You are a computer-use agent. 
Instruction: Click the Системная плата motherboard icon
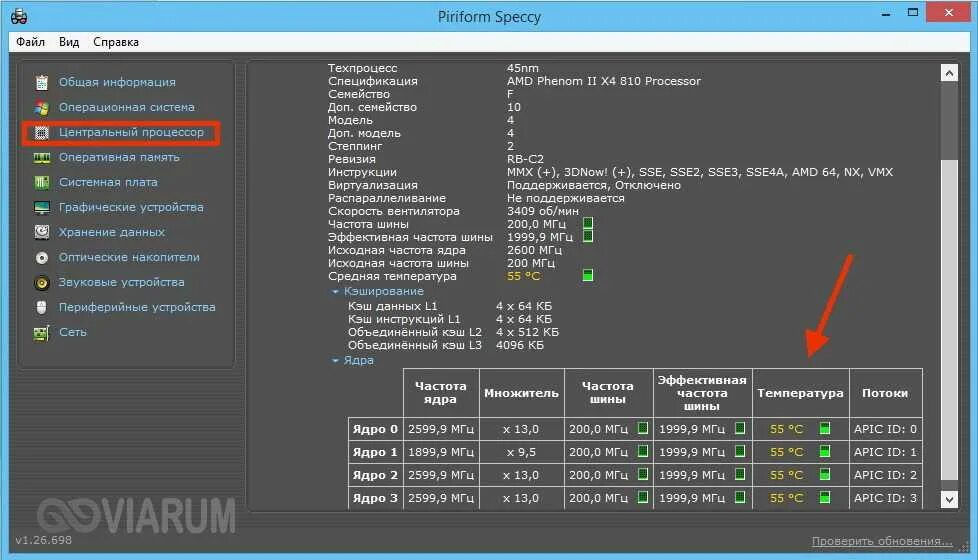(42, 183)
